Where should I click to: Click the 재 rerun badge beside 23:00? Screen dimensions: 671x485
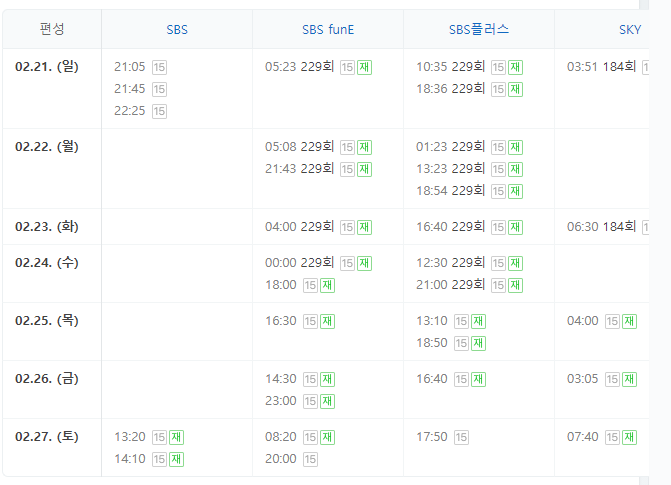[x=327, y=401]
